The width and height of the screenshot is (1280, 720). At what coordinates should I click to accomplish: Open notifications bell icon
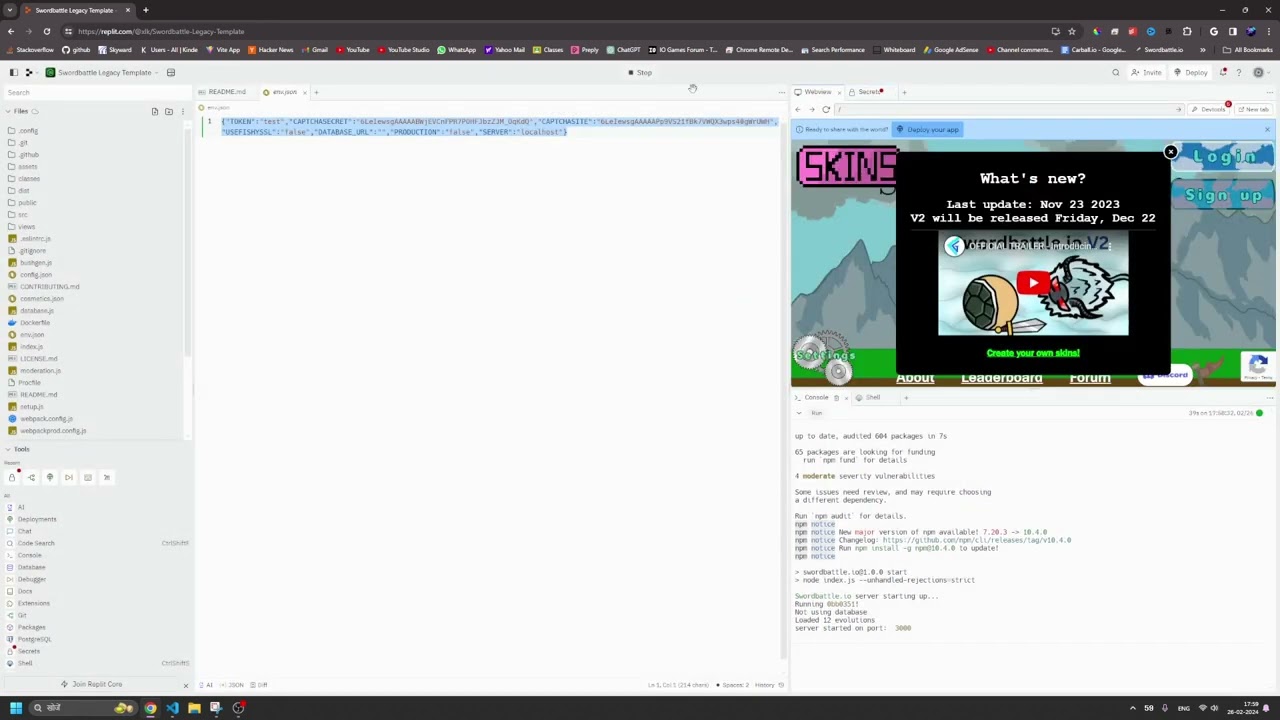click(1223, 72)
